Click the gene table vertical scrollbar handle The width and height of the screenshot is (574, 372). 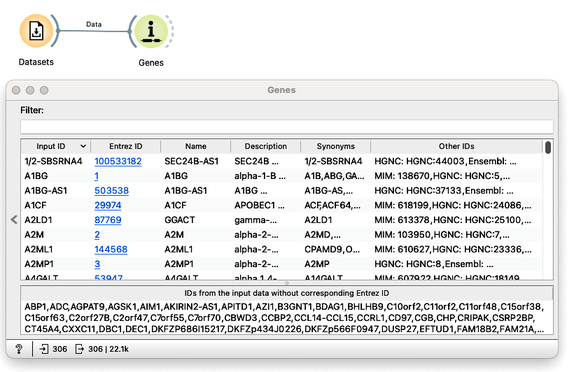[x=548, y=148]
